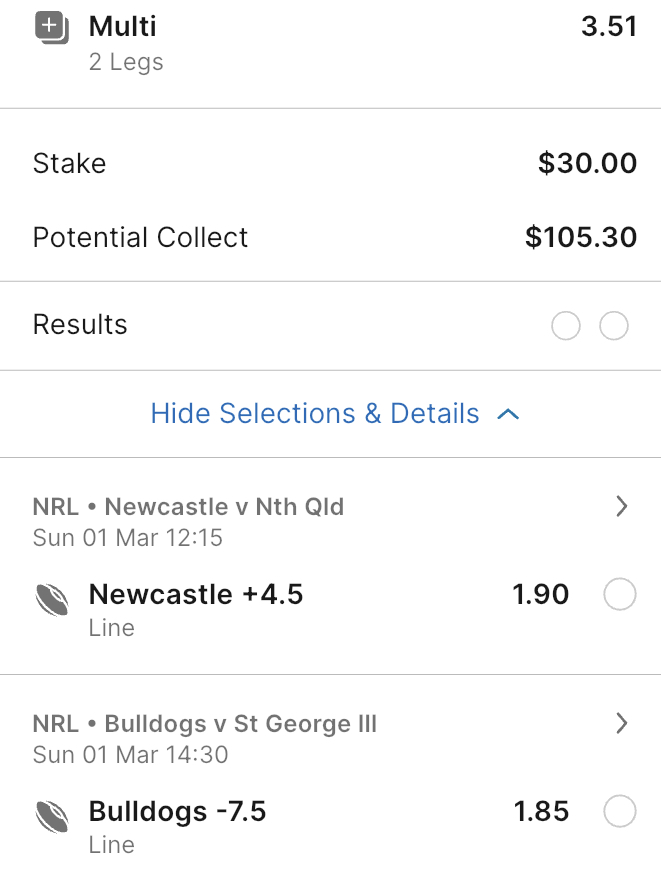Screen dimensions: 661x878
Task: Open Bulldogs v St George Ill chevron
Action: click(x=622, y=724)
